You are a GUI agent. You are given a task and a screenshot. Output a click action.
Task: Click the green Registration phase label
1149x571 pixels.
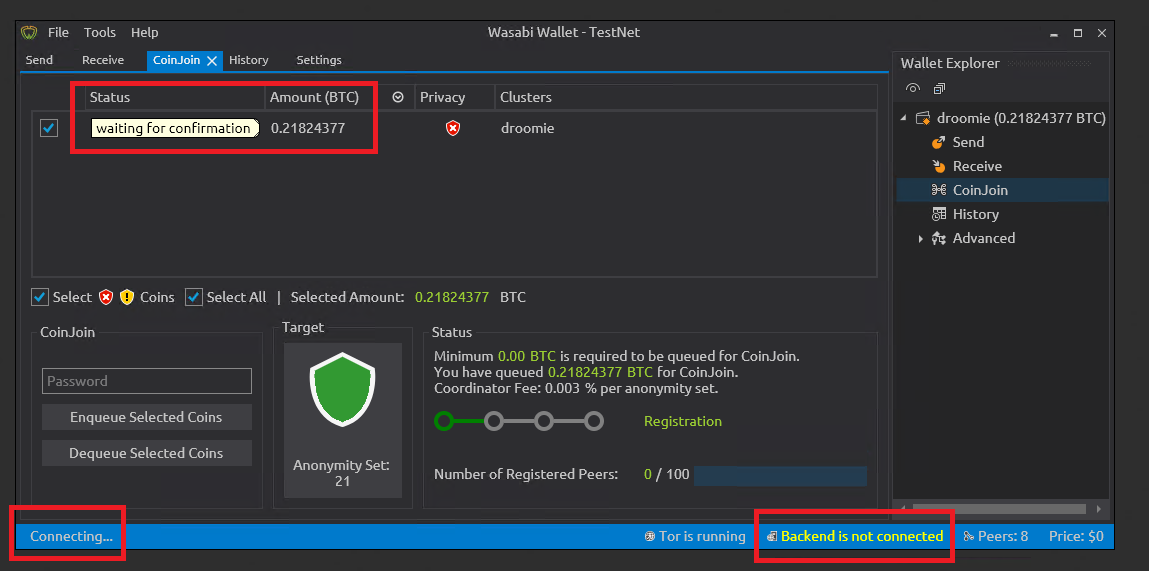pos(682,421)
